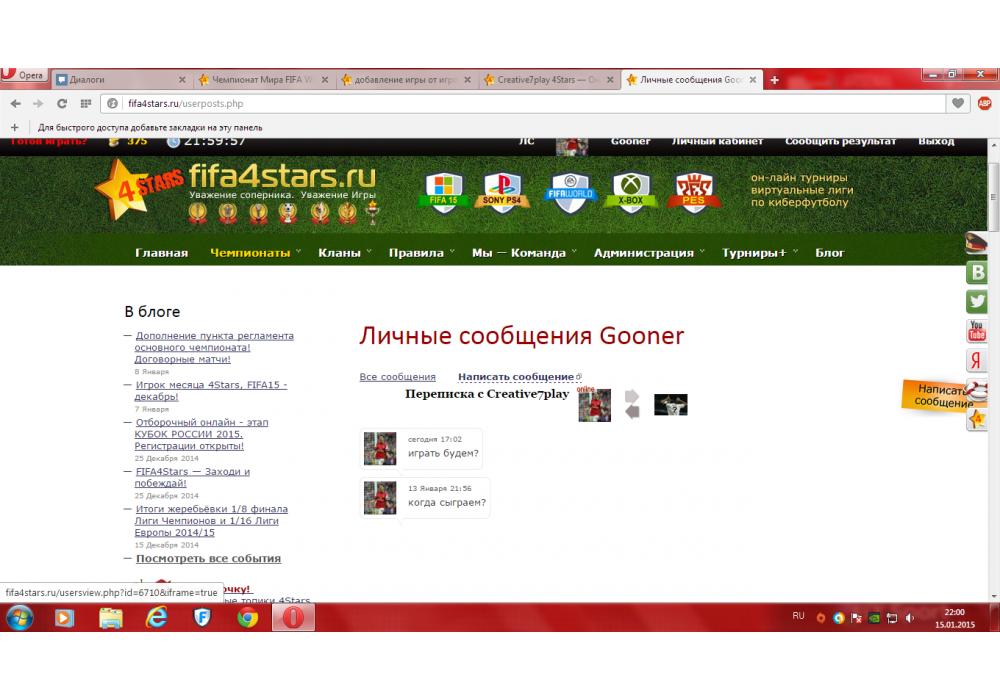This screenshot has width=1000, height=700.
Task: Click the address bar URL field
Action: 520,103
